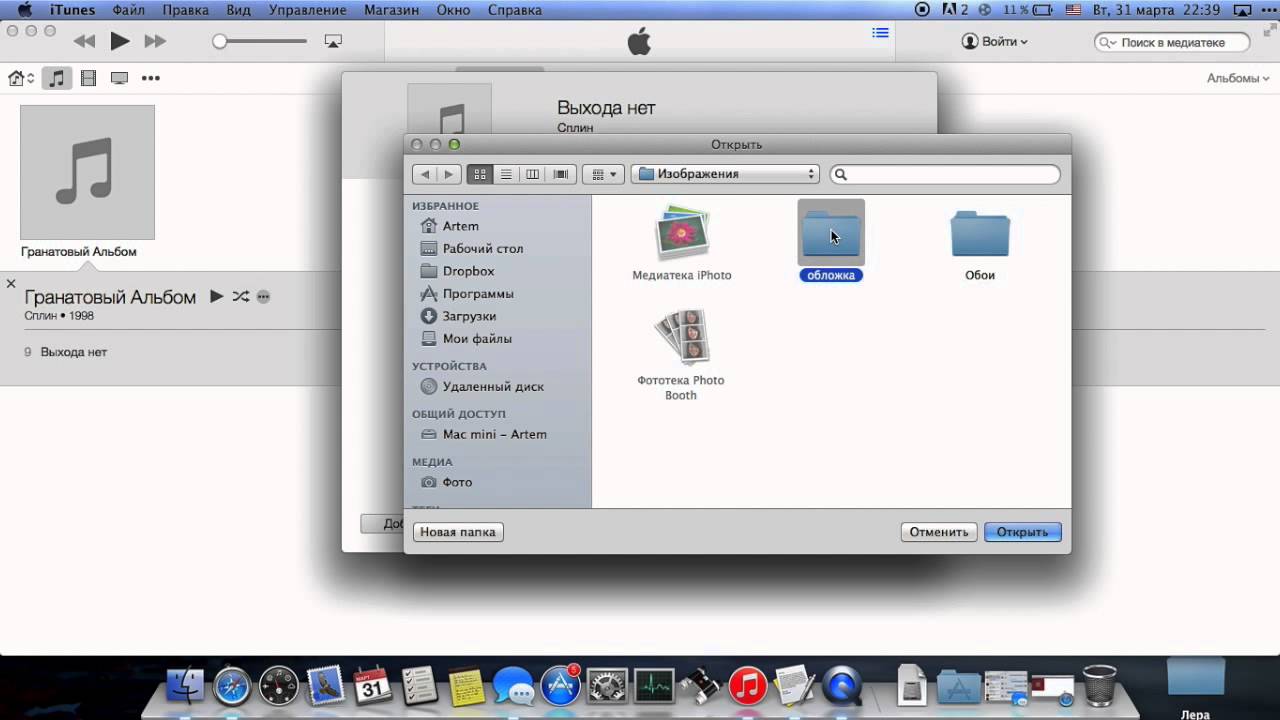Click the Open dialog search field
Image resolution: width=1280 pixels, height=720 pixels.
945,174
